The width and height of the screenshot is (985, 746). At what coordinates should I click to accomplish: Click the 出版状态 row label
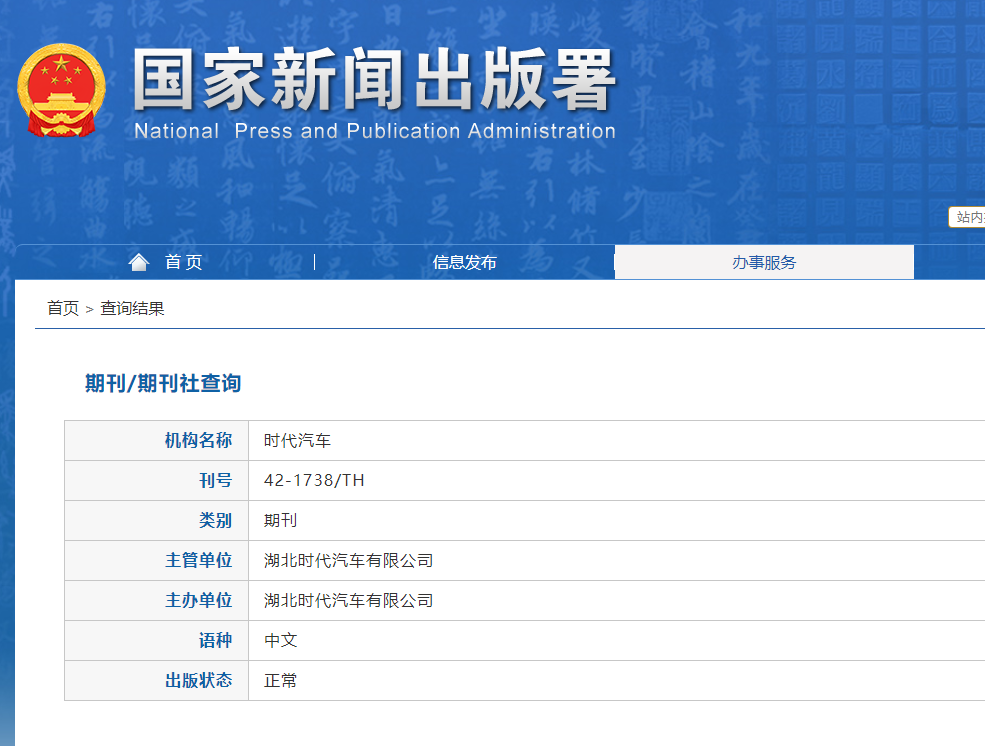(198, 680)
